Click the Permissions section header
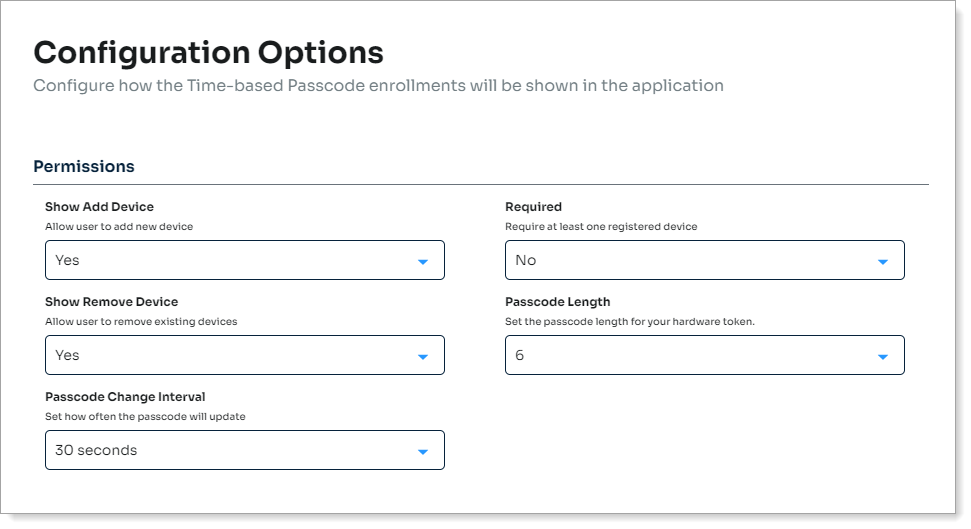This screenshot has height=529, width=971. (x=84, y=166)
